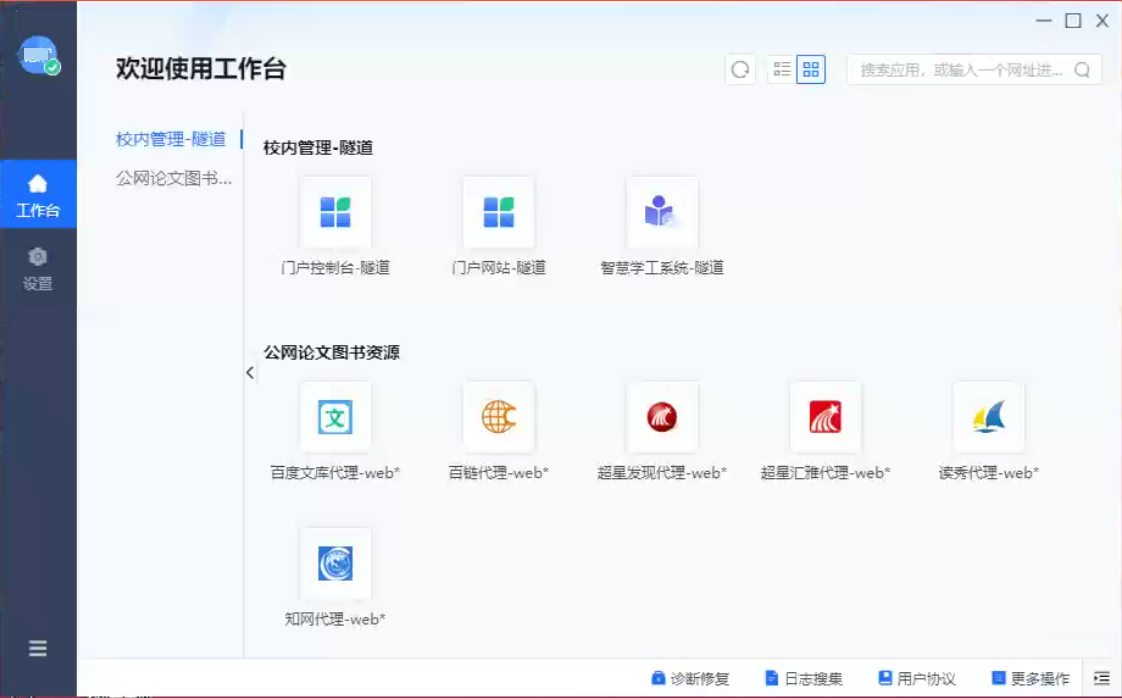
Task: Launch 超星汇雅代理-web app
Action: [x=825, y=417]
